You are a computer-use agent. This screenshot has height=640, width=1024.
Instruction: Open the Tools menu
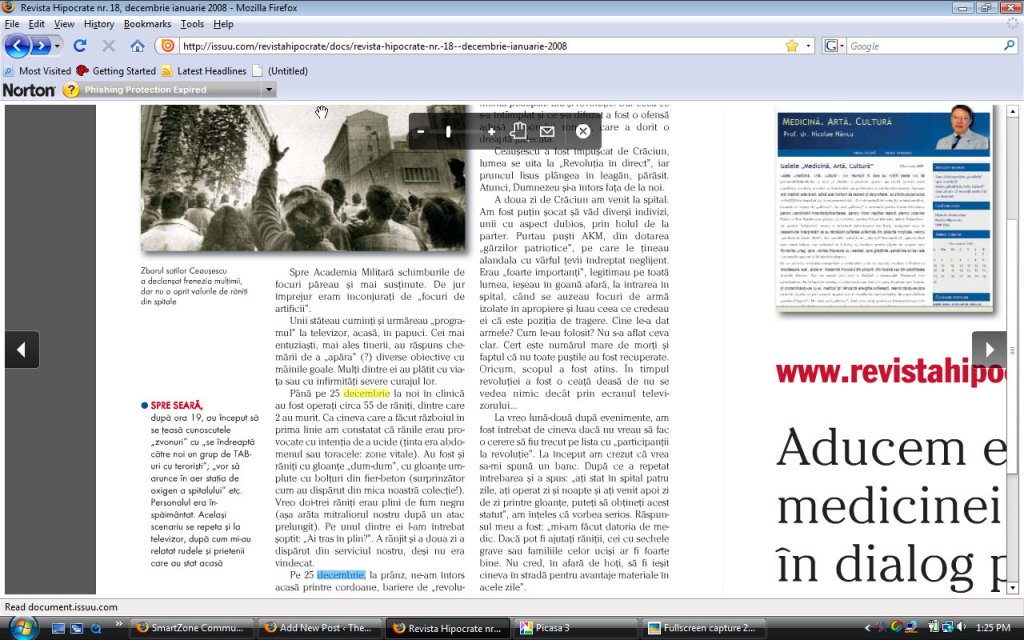click(192, 23)
